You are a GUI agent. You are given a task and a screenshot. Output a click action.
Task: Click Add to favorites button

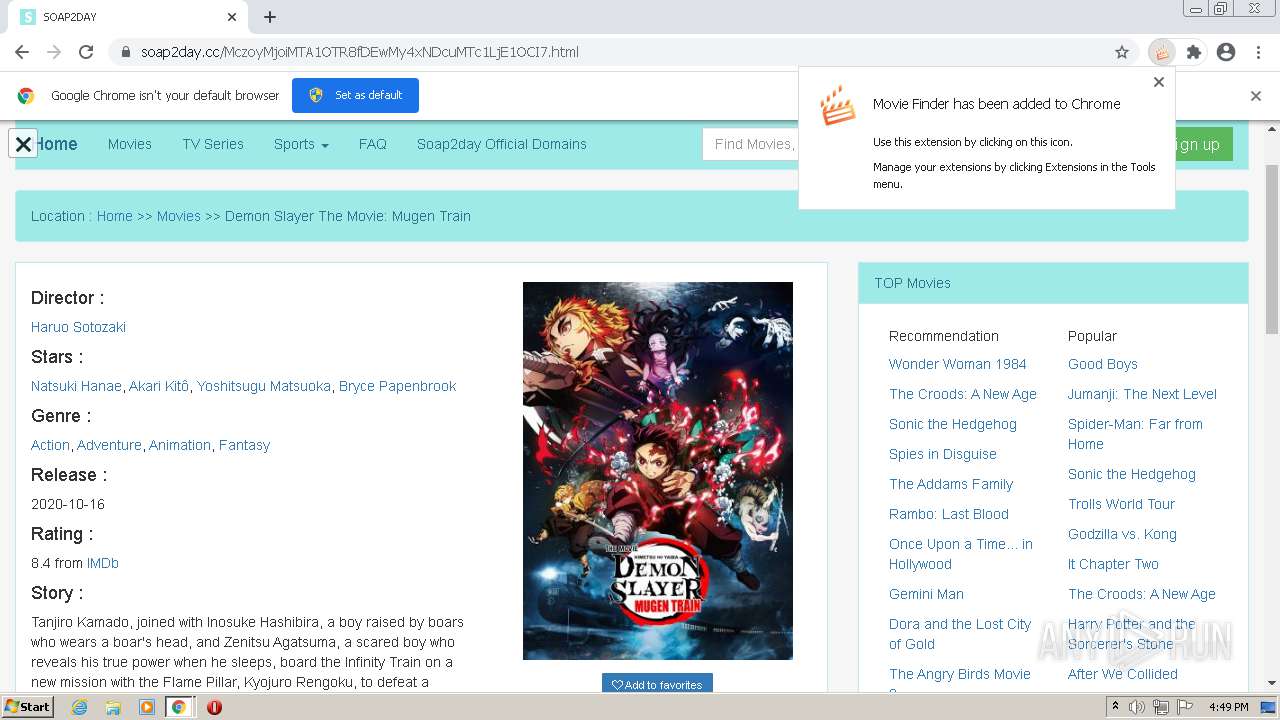(657, 684)
